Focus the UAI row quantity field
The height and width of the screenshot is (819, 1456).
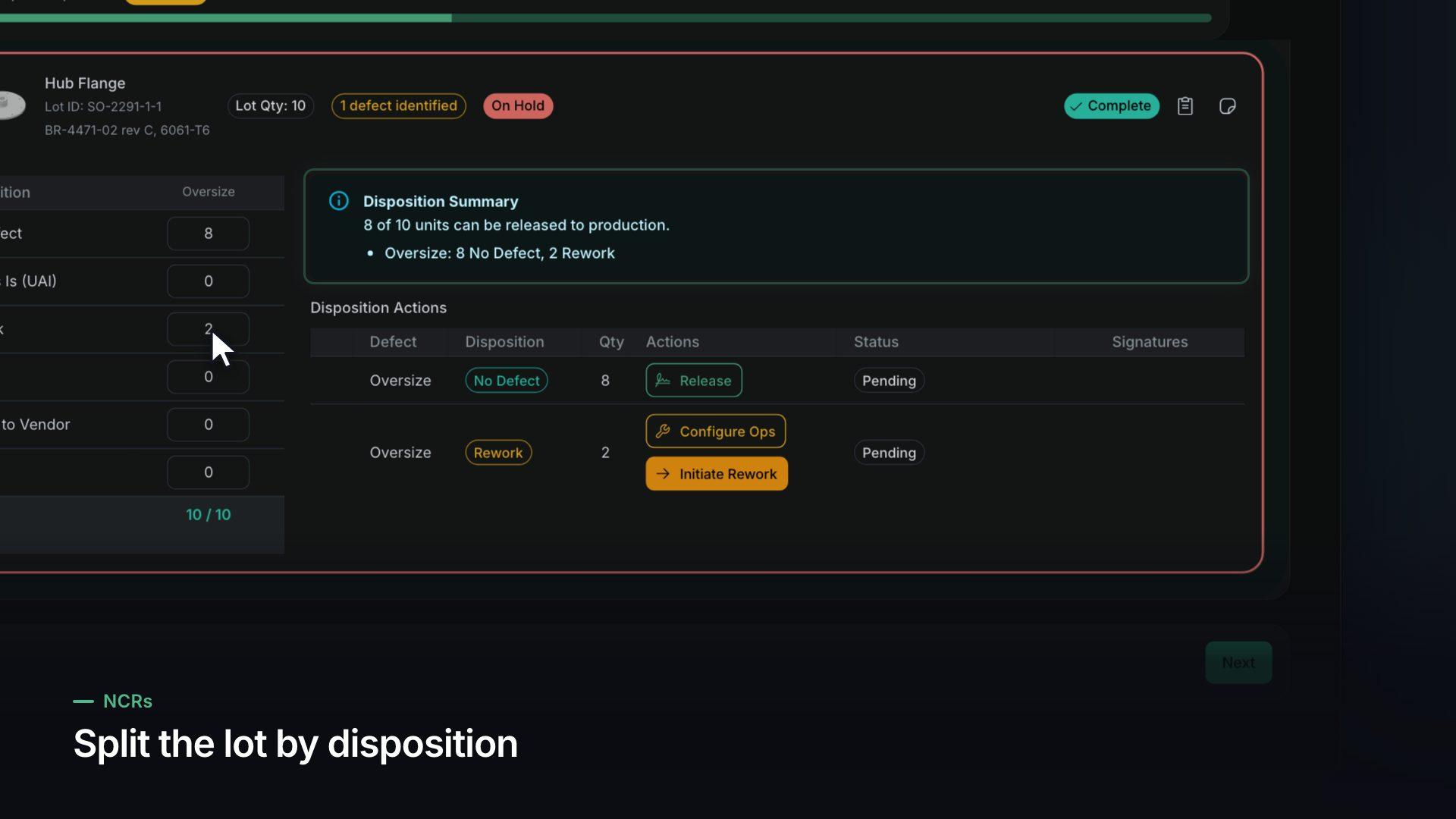(x=208, y=281)
